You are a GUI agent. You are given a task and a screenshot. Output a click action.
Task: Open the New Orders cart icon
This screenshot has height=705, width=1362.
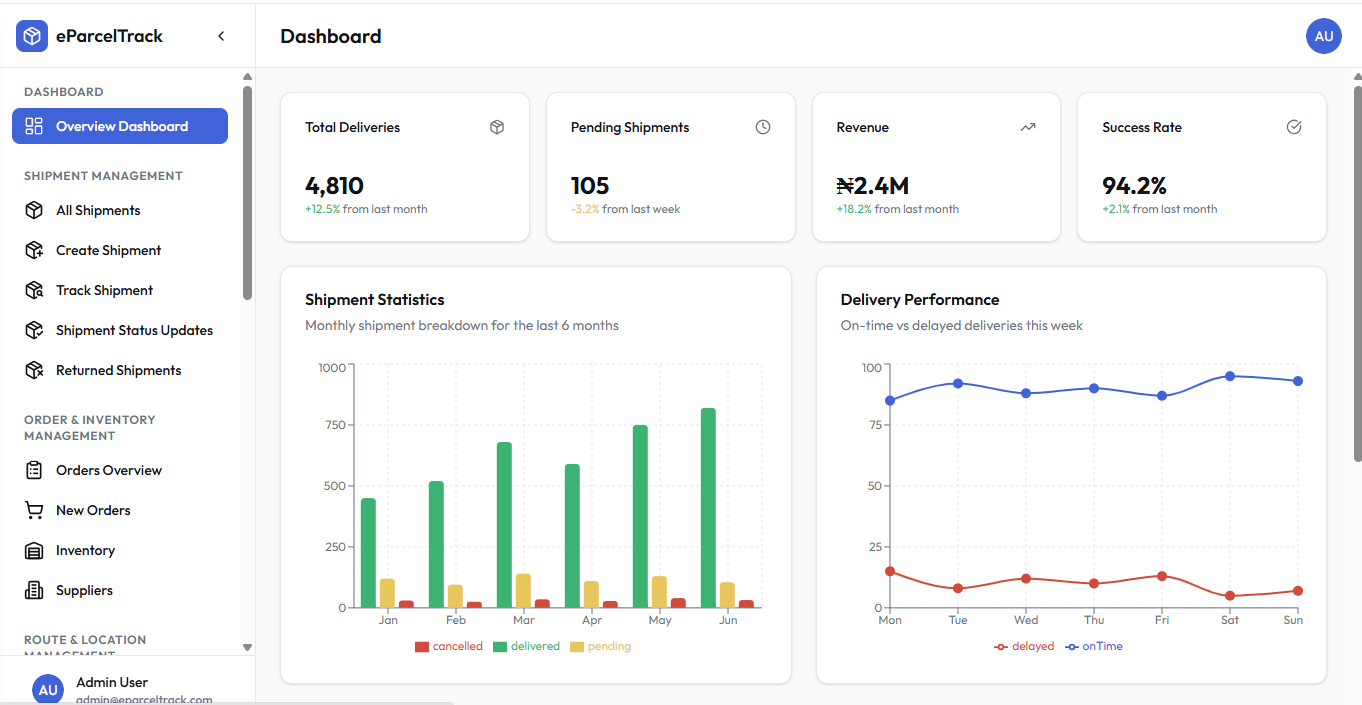pyautogui.click(x=33, y=510)
